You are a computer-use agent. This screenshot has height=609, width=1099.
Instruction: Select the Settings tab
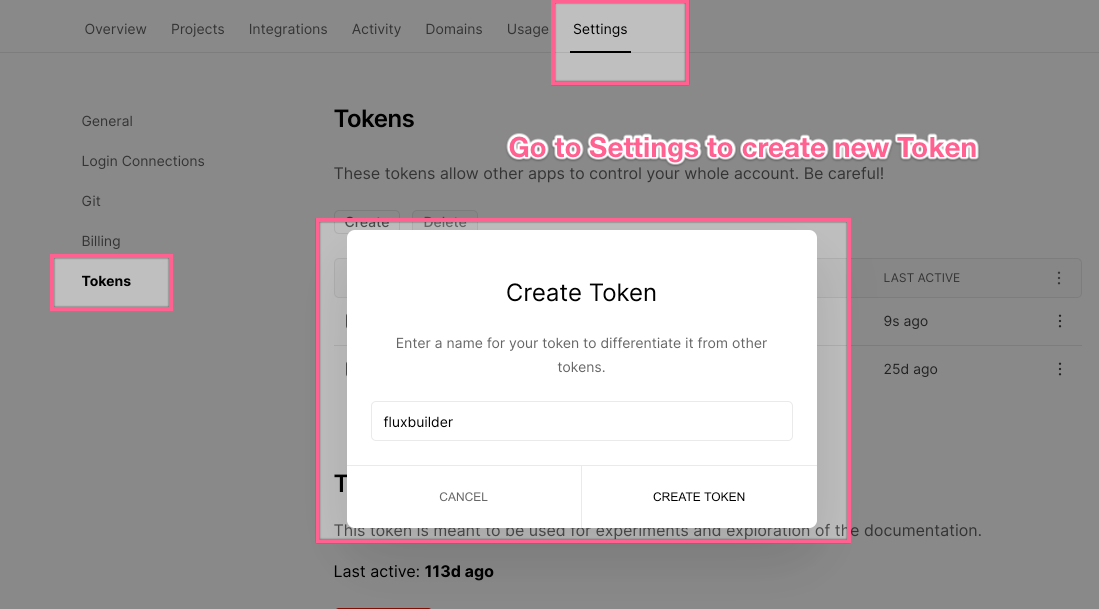click(x=600, y=29)
